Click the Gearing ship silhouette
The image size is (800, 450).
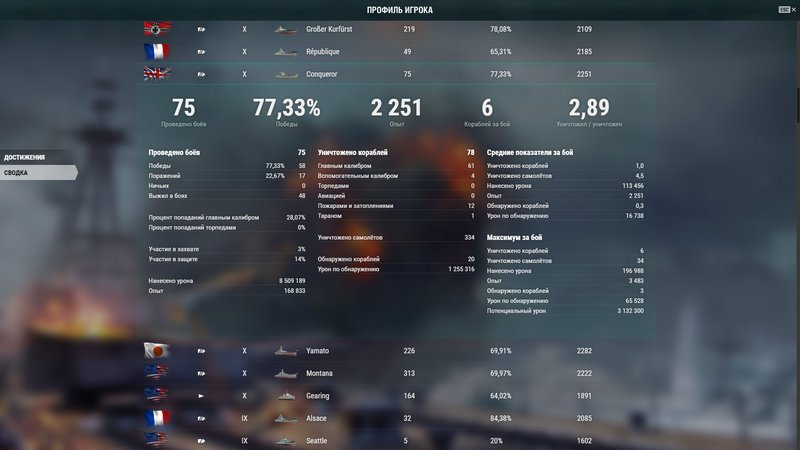pos(286,396)
